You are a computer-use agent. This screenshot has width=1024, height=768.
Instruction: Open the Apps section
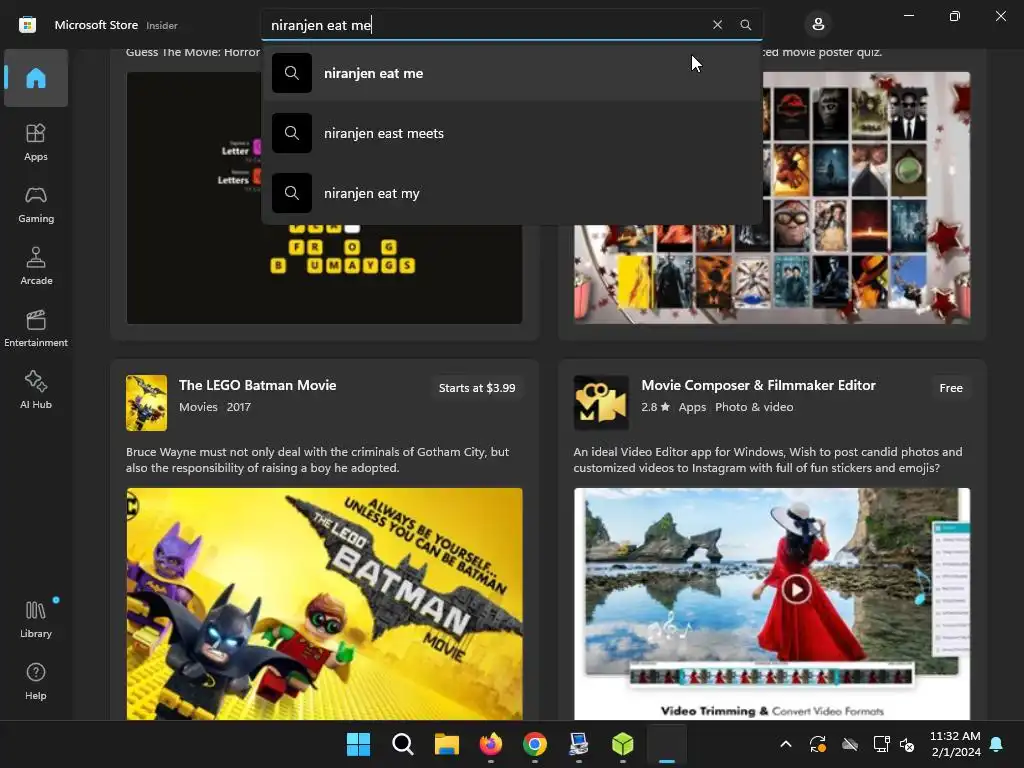tap(36, 142)
